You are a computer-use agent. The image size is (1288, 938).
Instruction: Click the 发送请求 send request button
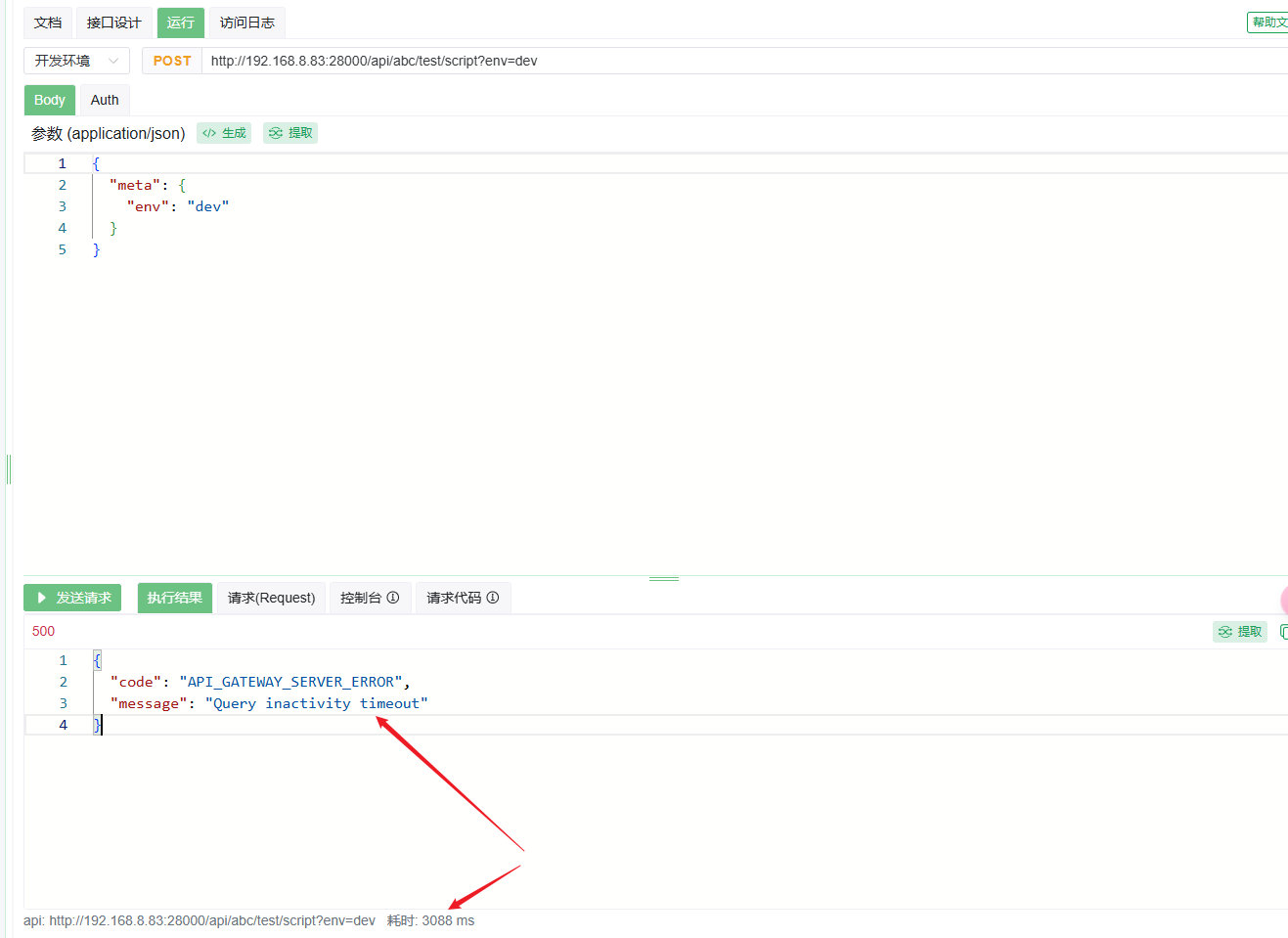(x=72, y=598)
